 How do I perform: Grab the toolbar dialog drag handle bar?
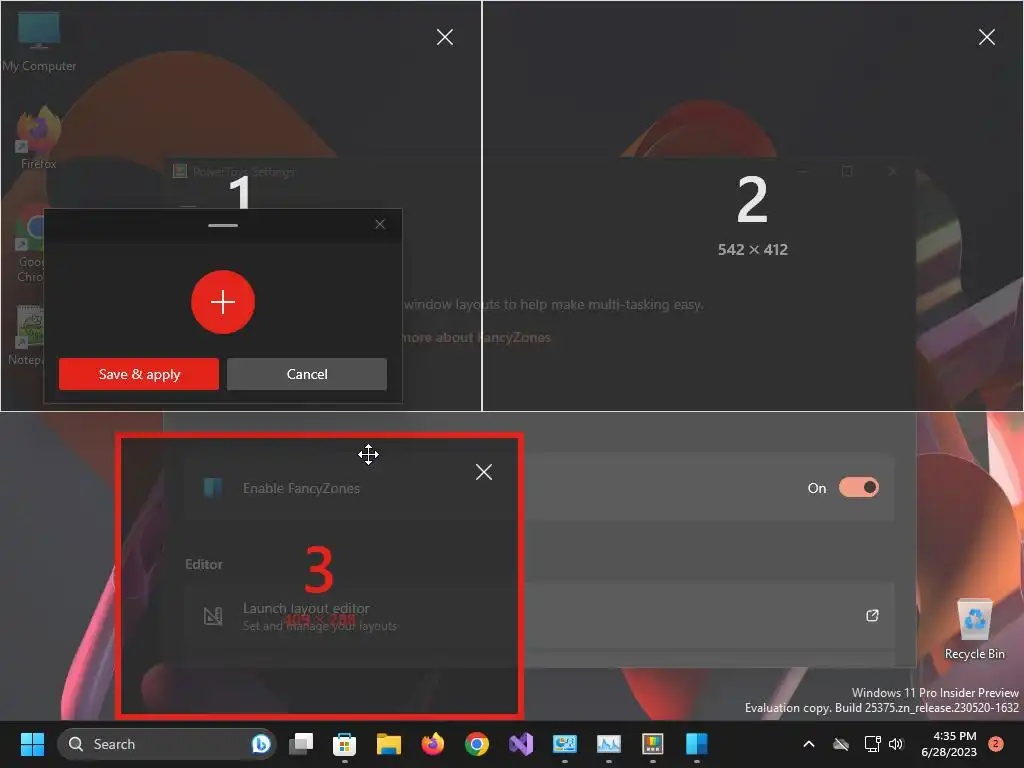tap(223, 225)
